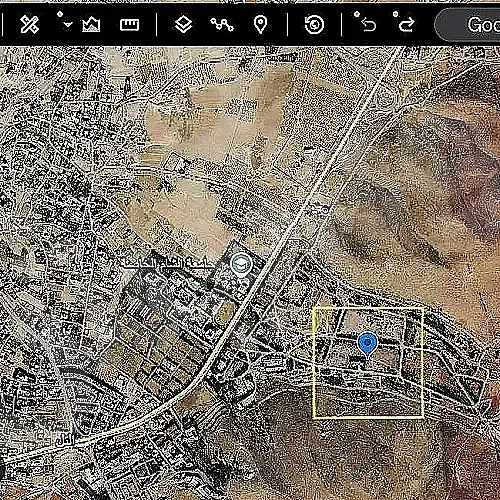Click the undo arrow
500x500 pixels.
pos(369,25)
